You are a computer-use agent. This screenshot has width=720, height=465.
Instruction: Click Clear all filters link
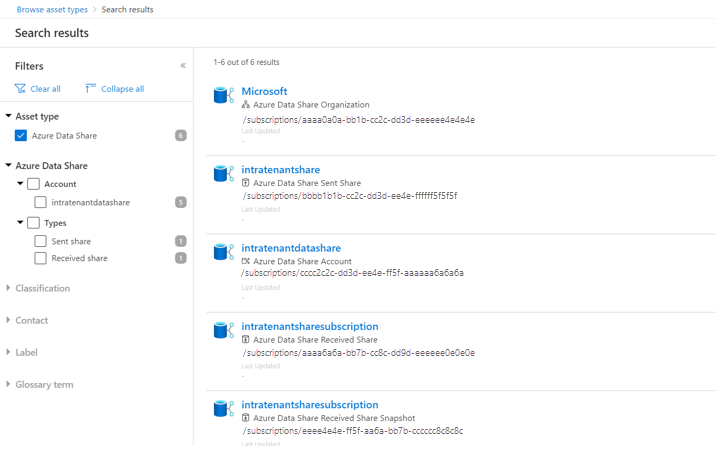click(45, 89)
